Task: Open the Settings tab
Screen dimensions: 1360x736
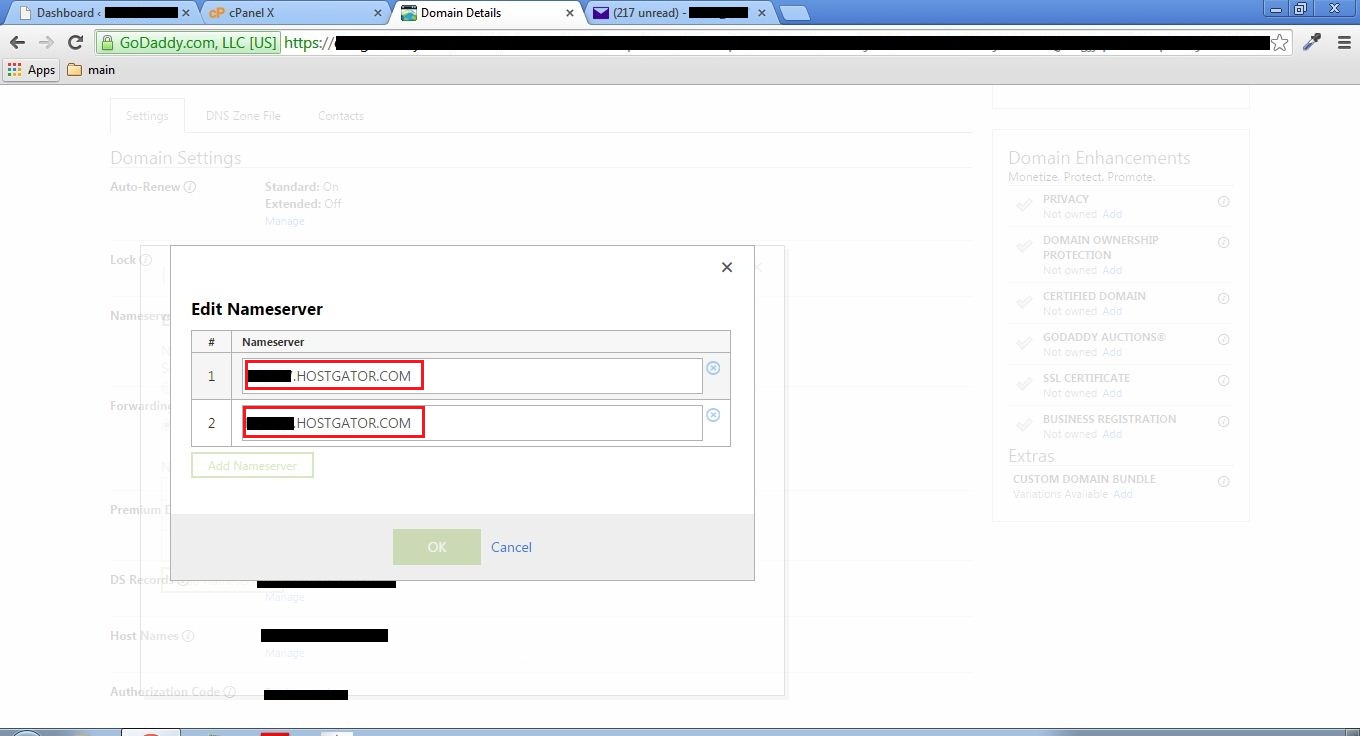Action: point(147,116)
